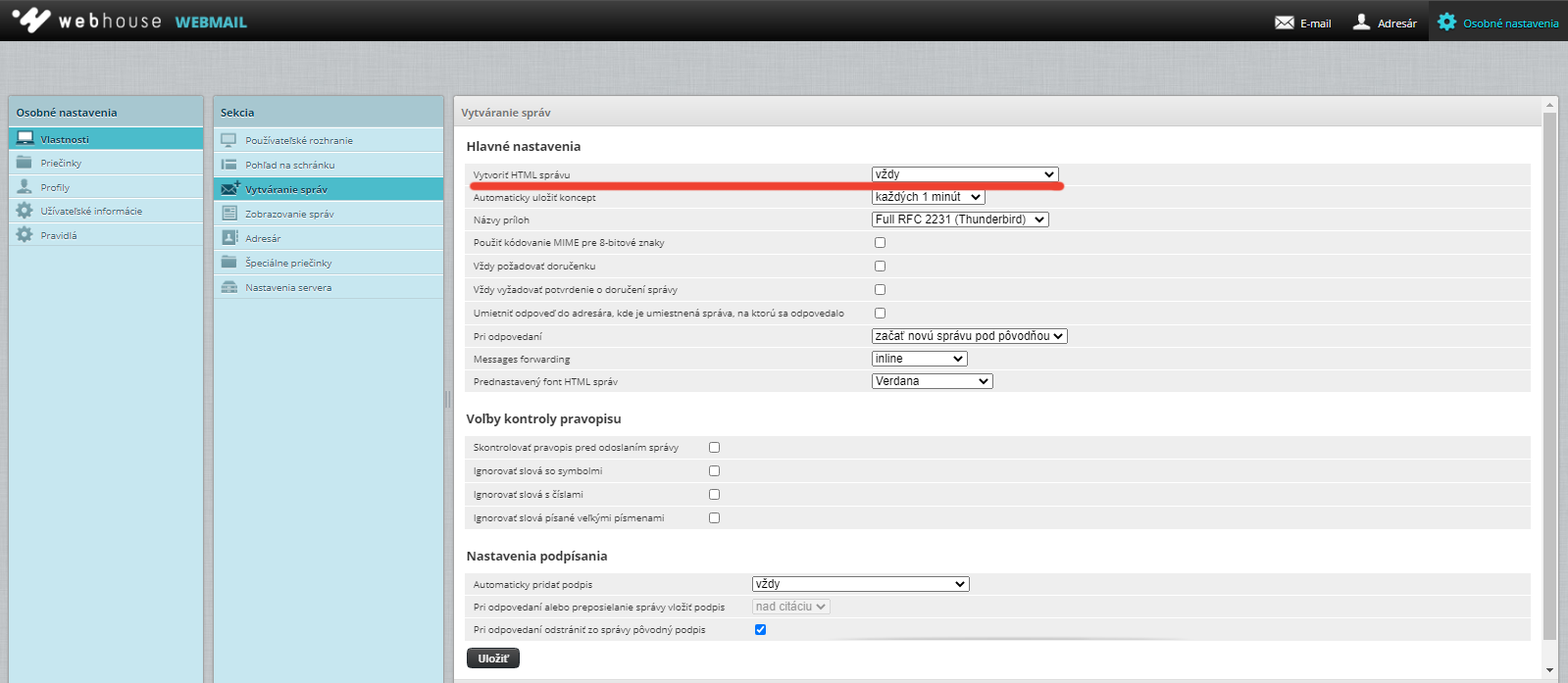Click the Používateľské rozhranie monitor icon
The width and height of the screenshot is (1568, 683).
coord(228,140)
